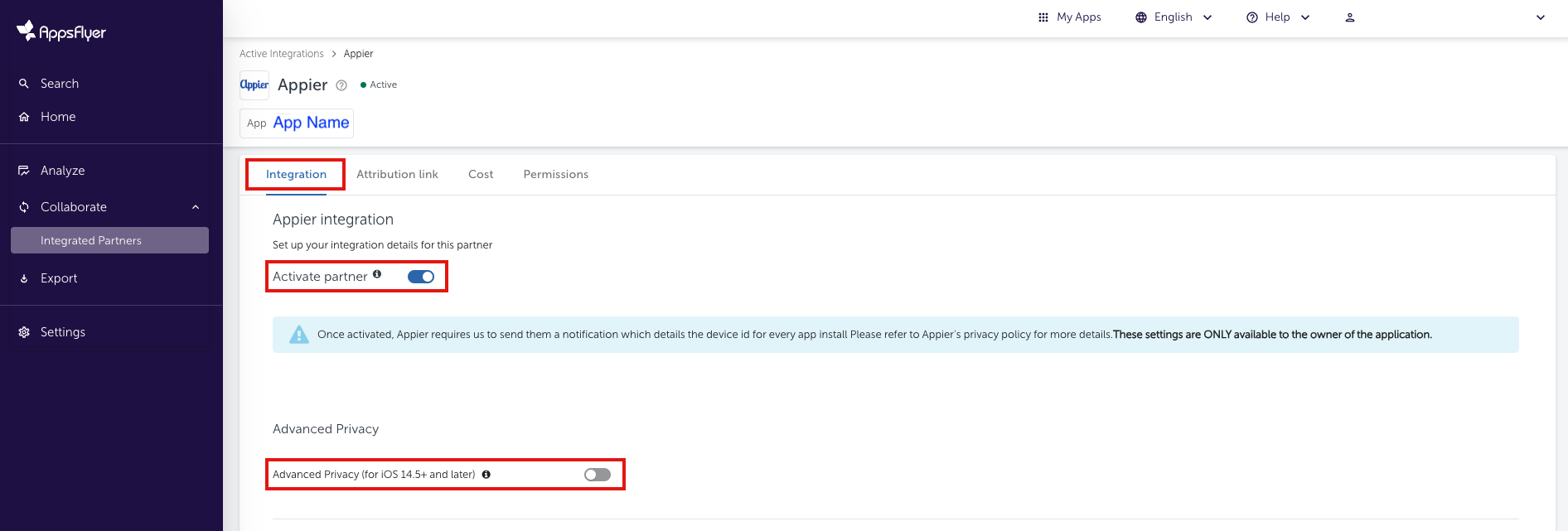Screen dimensions: 1568x531
Task: Click the Home house icon in sidebar
Action: click(x=24, y=117)
